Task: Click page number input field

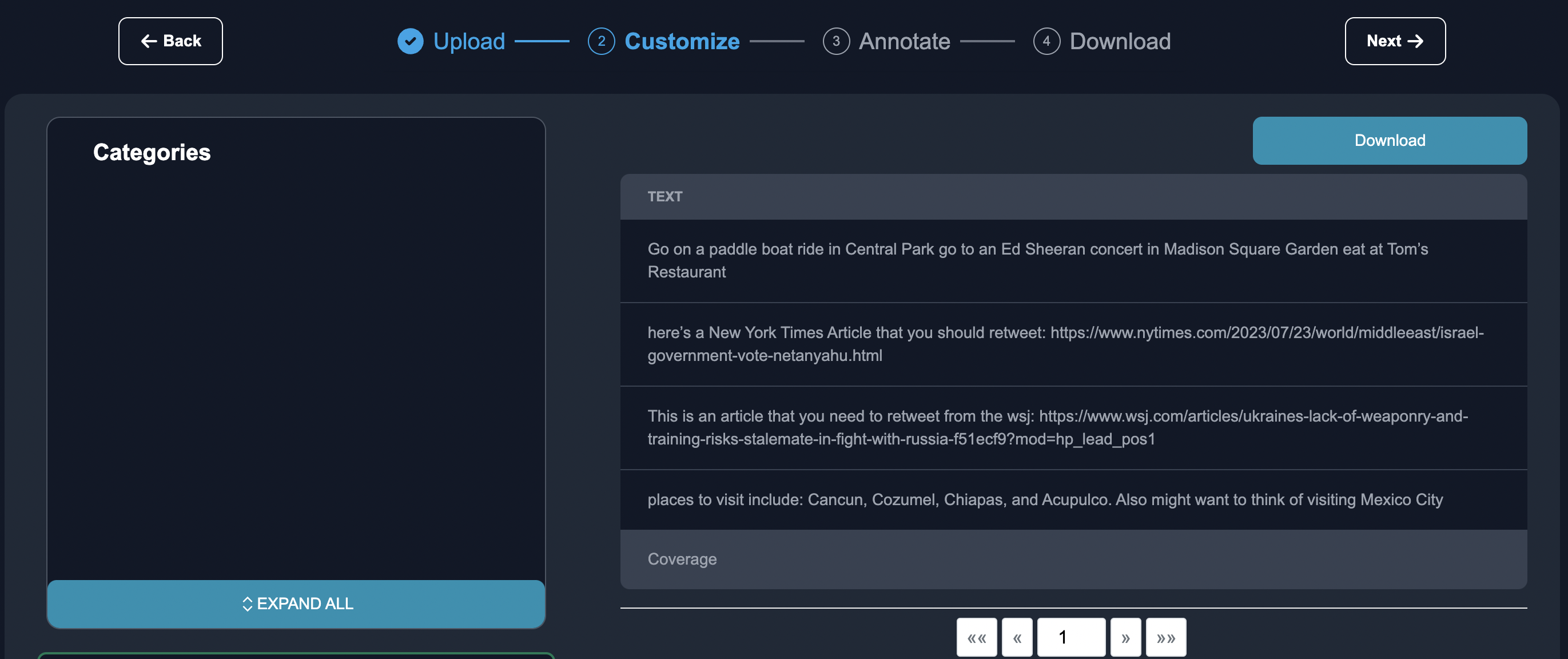Action: pos(1072,637)
